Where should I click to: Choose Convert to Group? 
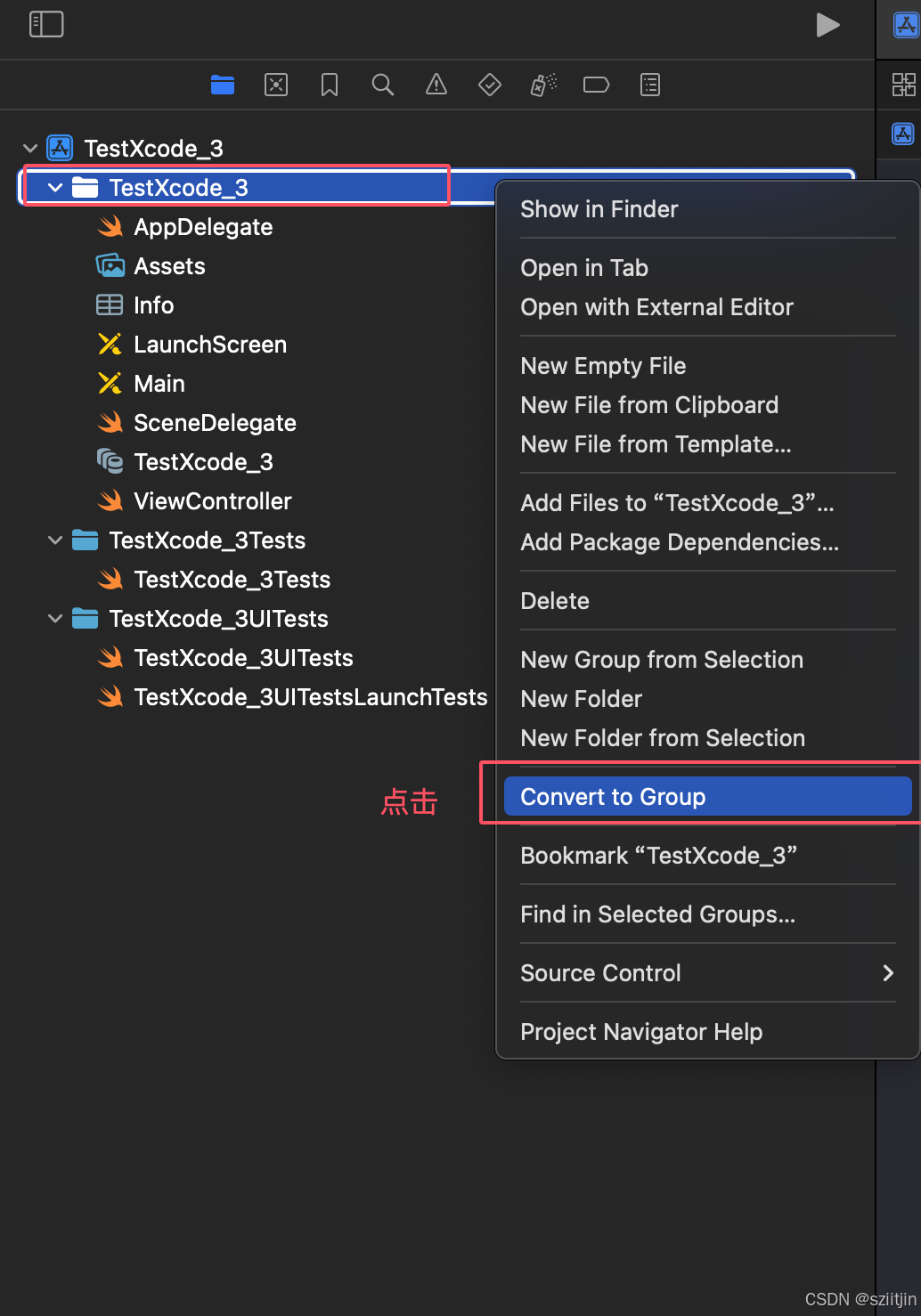pos(707,796)
